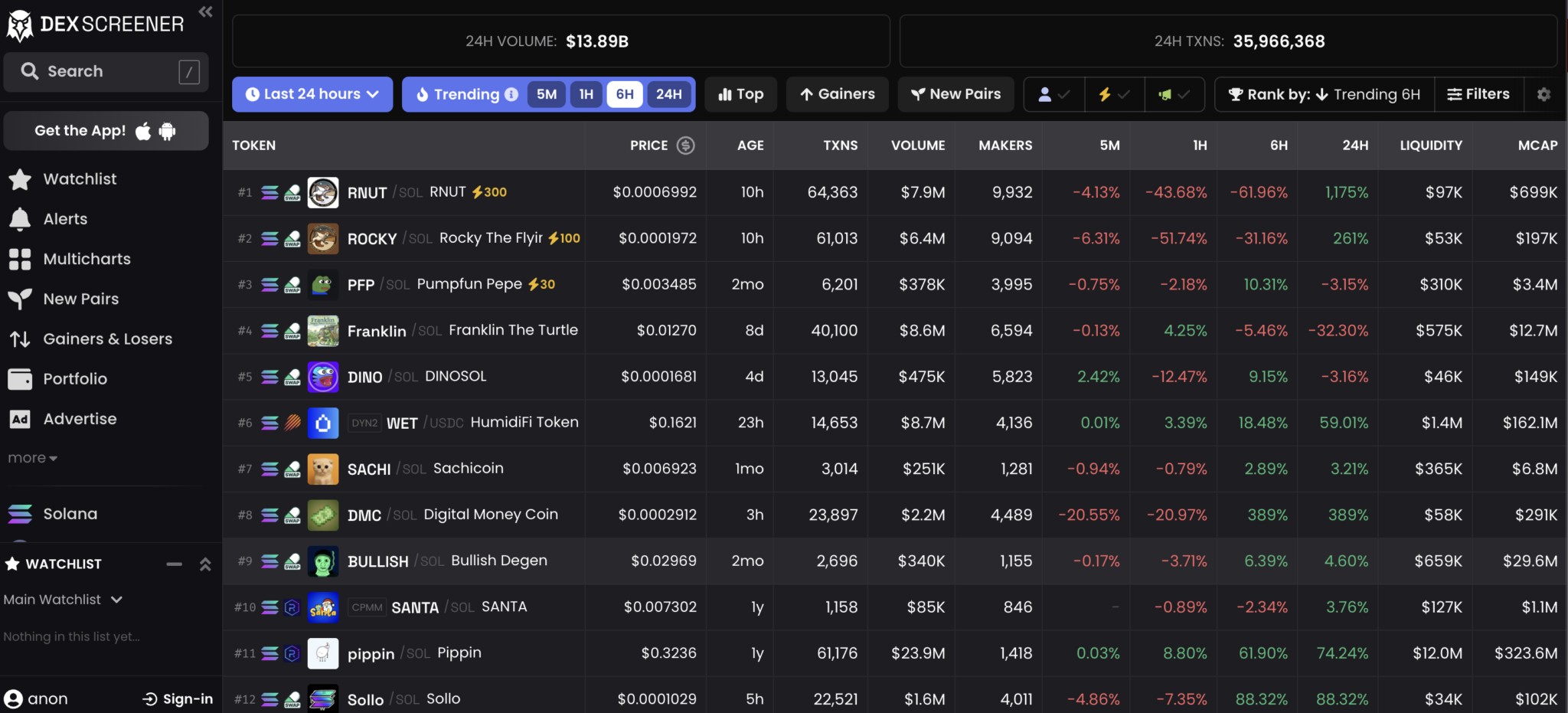The height and width of the screenshot is (713, 1568).
Task: Click the DEX Screener logo
Action: point(96,25)
